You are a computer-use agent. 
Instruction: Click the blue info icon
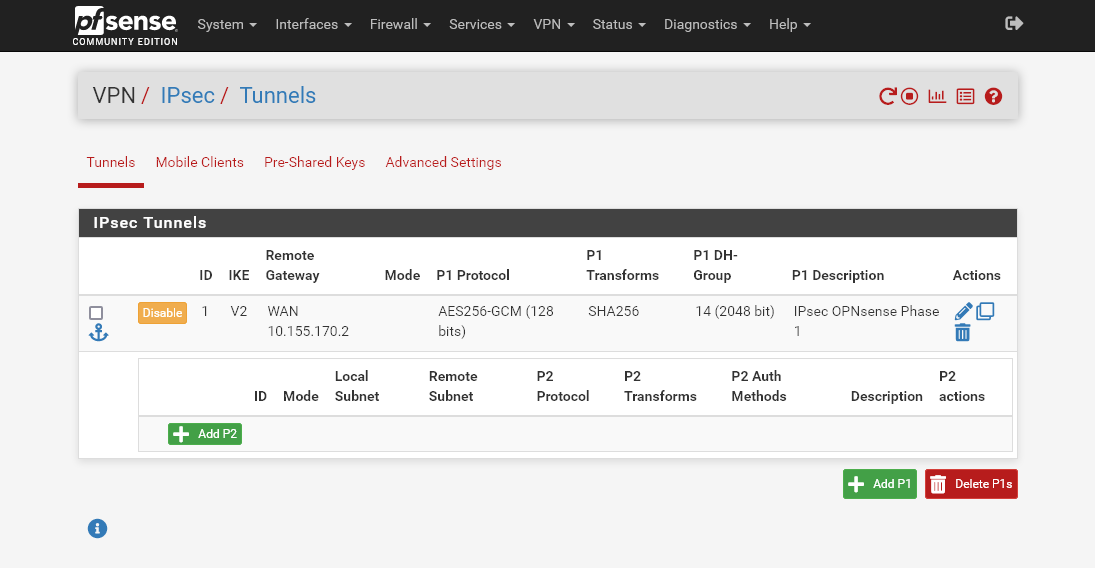tap(97, 528)
